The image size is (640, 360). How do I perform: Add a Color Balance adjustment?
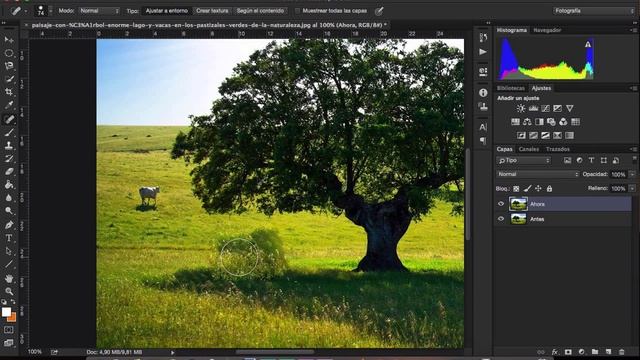(527, 122)
